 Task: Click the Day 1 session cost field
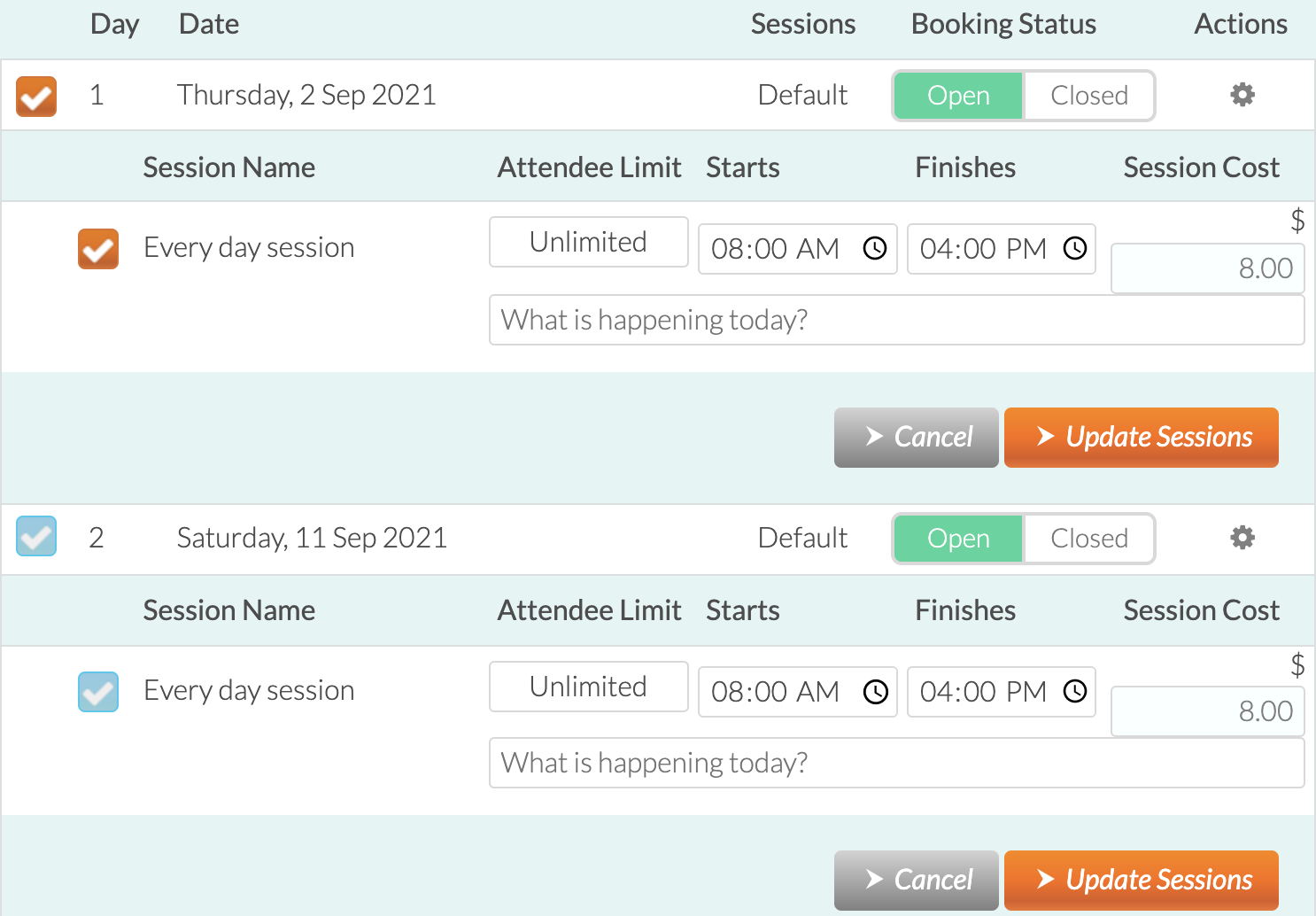click(x=1208, y=268)
